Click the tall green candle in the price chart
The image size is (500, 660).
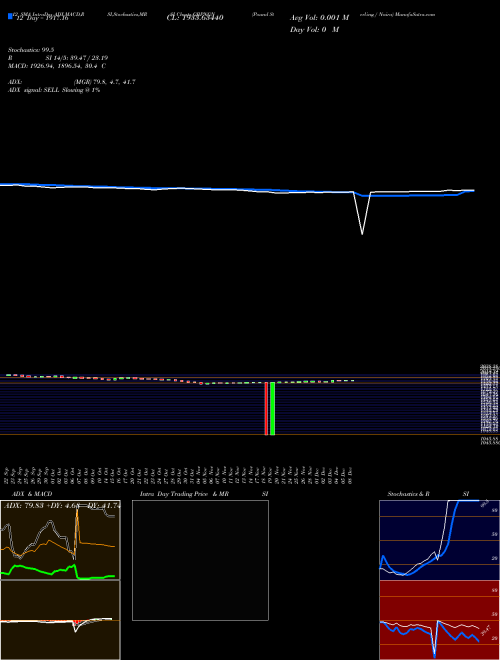(272, 408)
